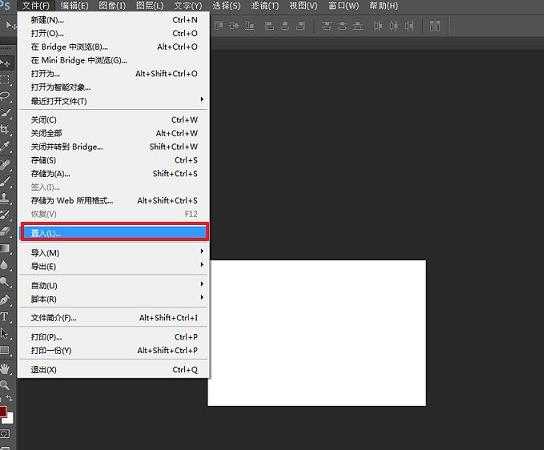544x450 pixels.
Task: Choose the Hand tool
Action: coord(5,368)
